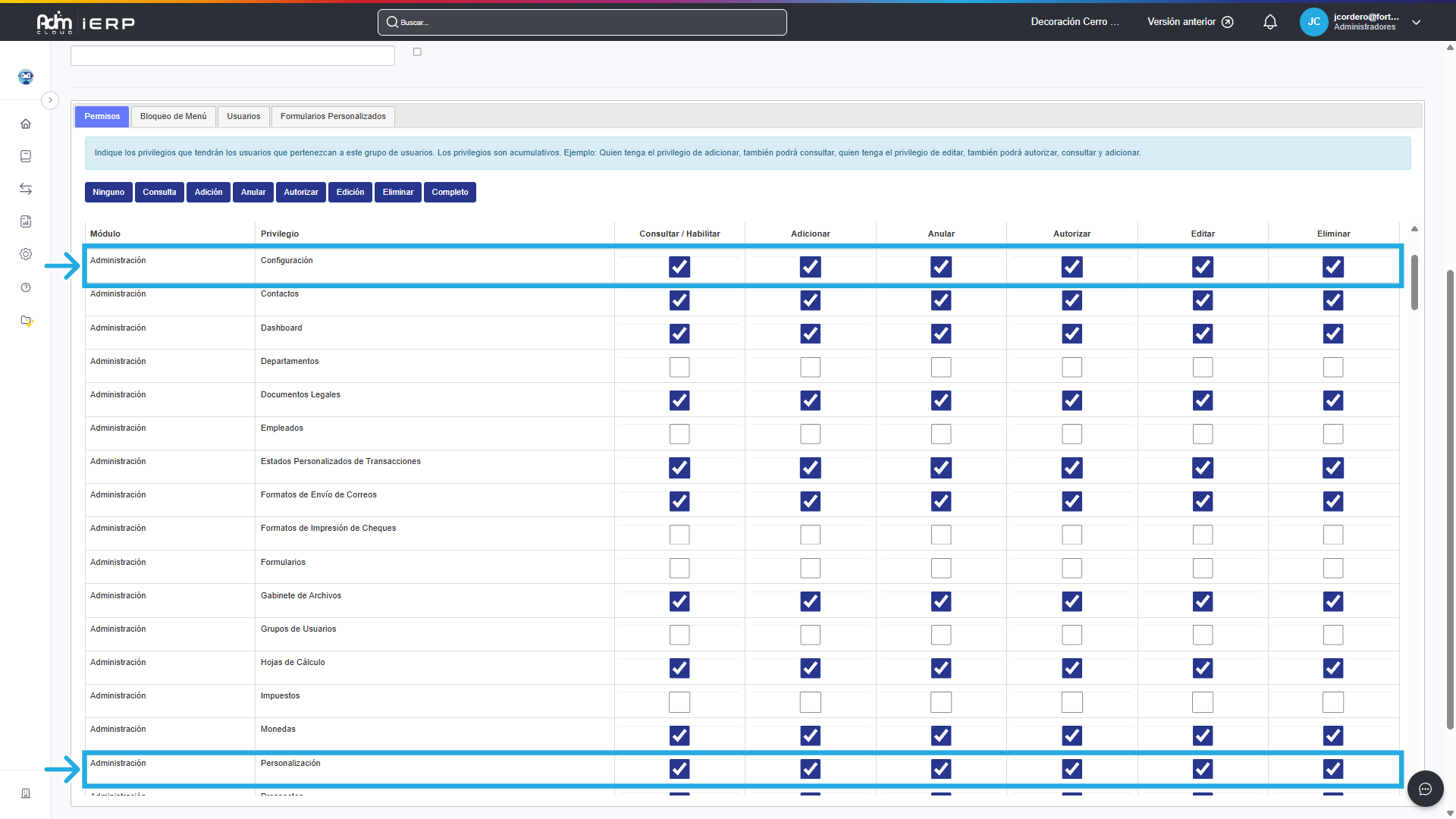Go to Home from sidebar
The height and width of the screenshot is (819, 1456).
pyautogui.click(x=26, y=124)
